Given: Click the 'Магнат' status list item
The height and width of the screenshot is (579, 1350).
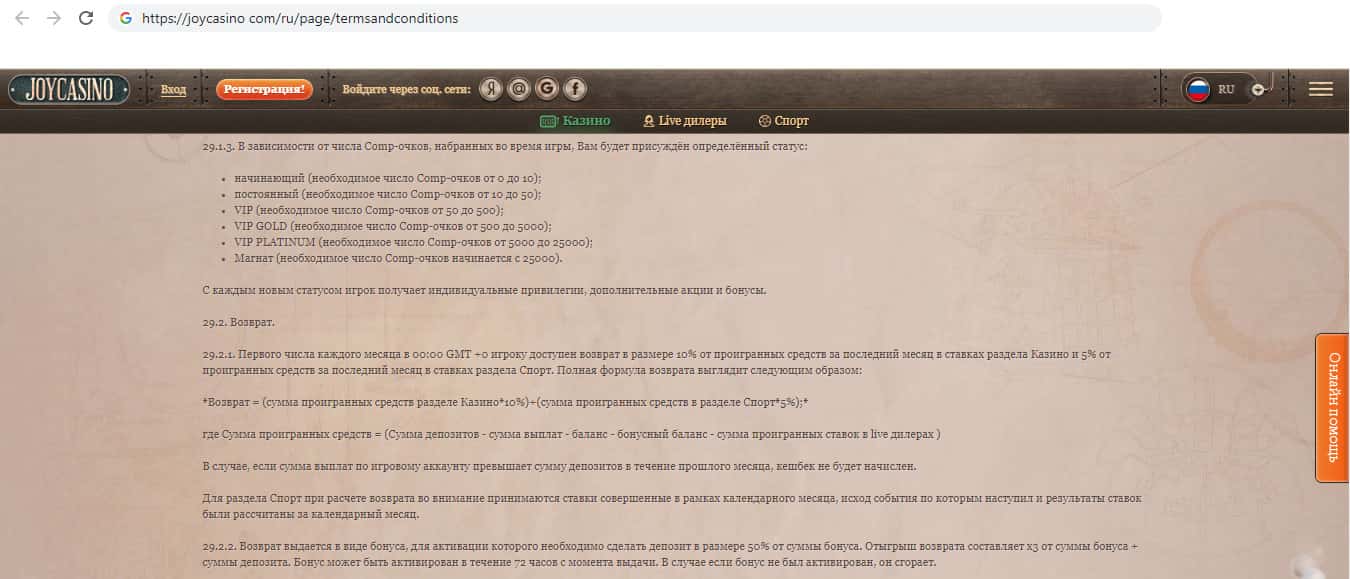Looking at the screenshot, I should (398, 258).
